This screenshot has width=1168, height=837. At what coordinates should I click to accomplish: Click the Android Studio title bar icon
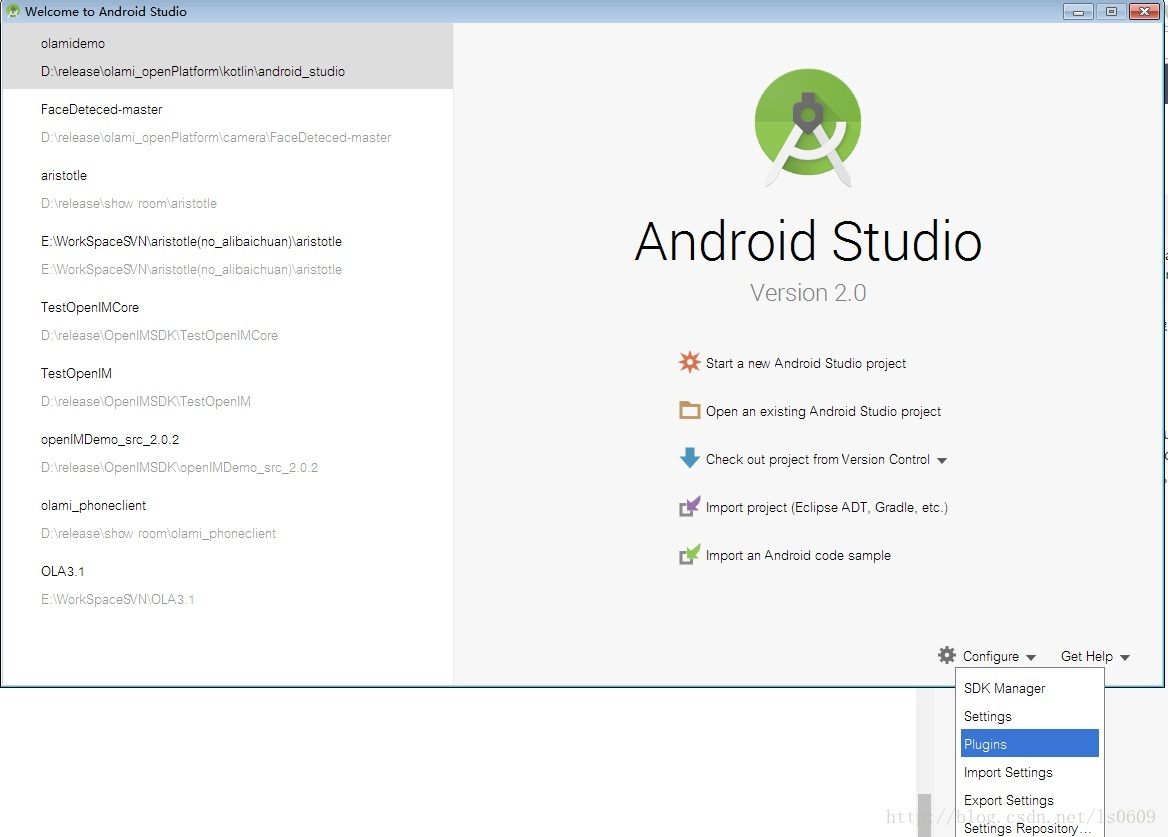tap(13, 11)
